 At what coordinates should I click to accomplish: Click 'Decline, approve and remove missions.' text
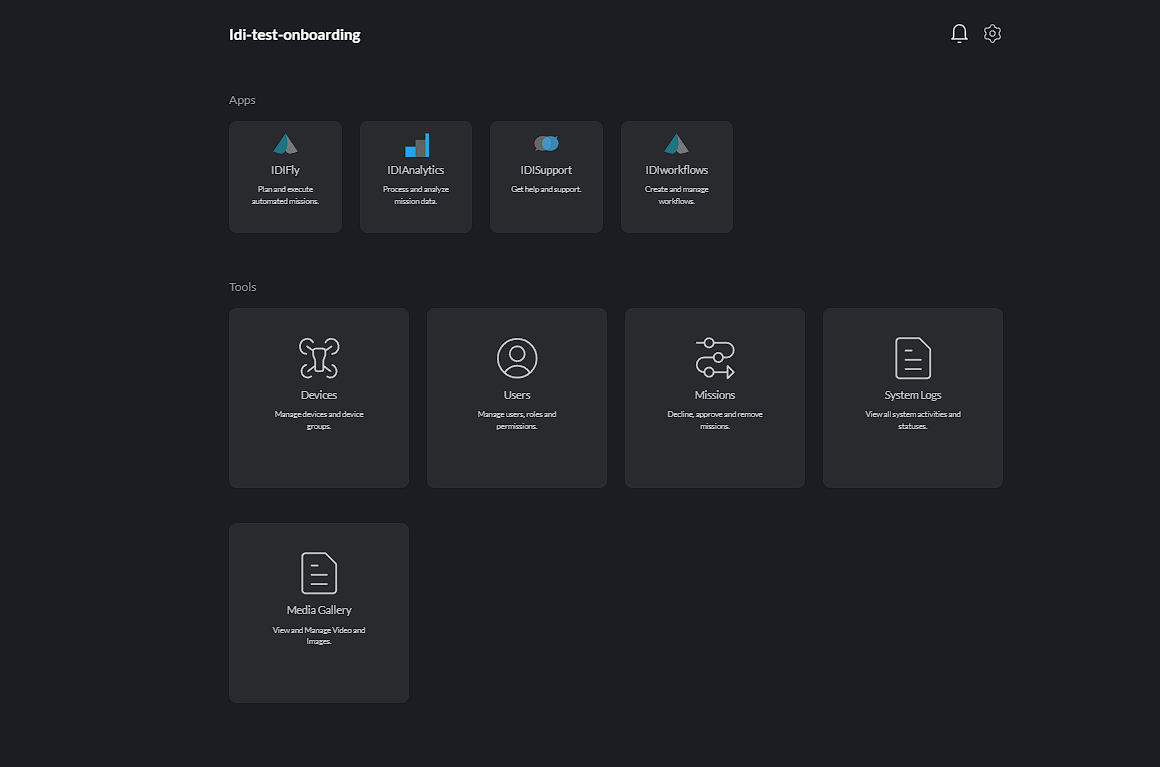[715, 420]
